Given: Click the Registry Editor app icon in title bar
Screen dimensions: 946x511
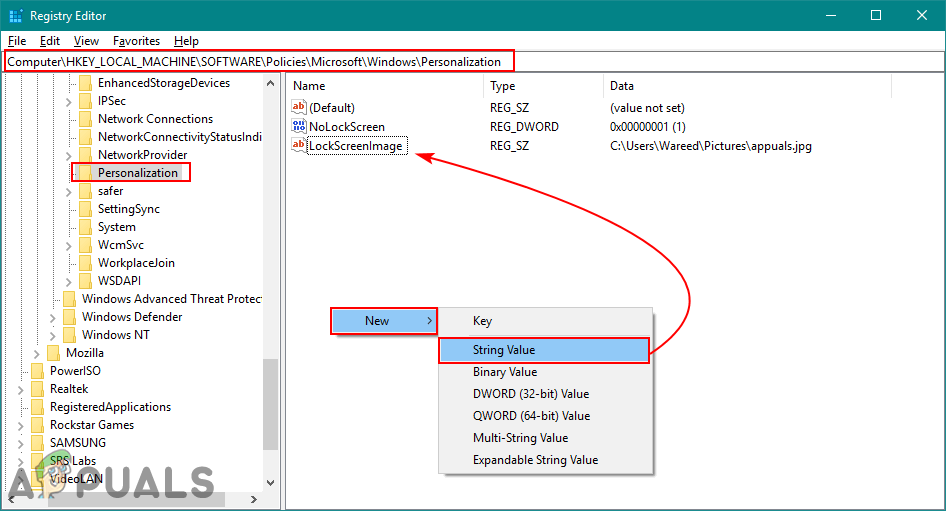Looking at the screenshot, I should (16, 16).
